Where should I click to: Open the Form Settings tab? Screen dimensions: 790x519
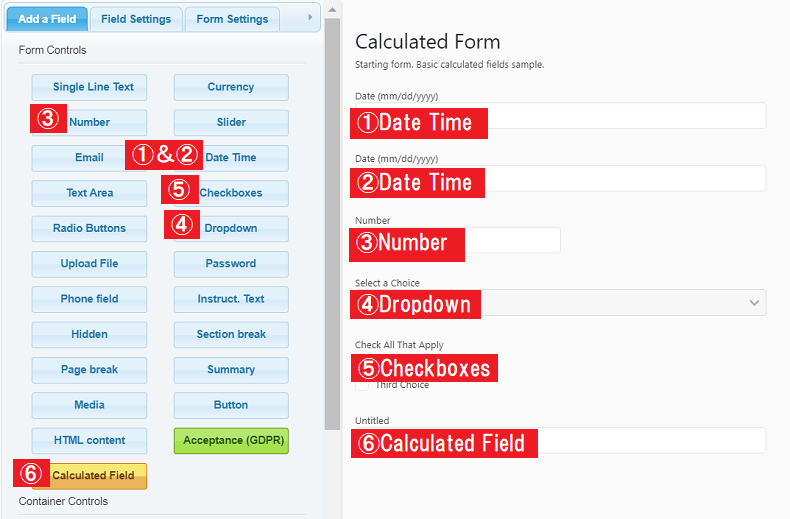pyautogui.click(x=232, y=19)
